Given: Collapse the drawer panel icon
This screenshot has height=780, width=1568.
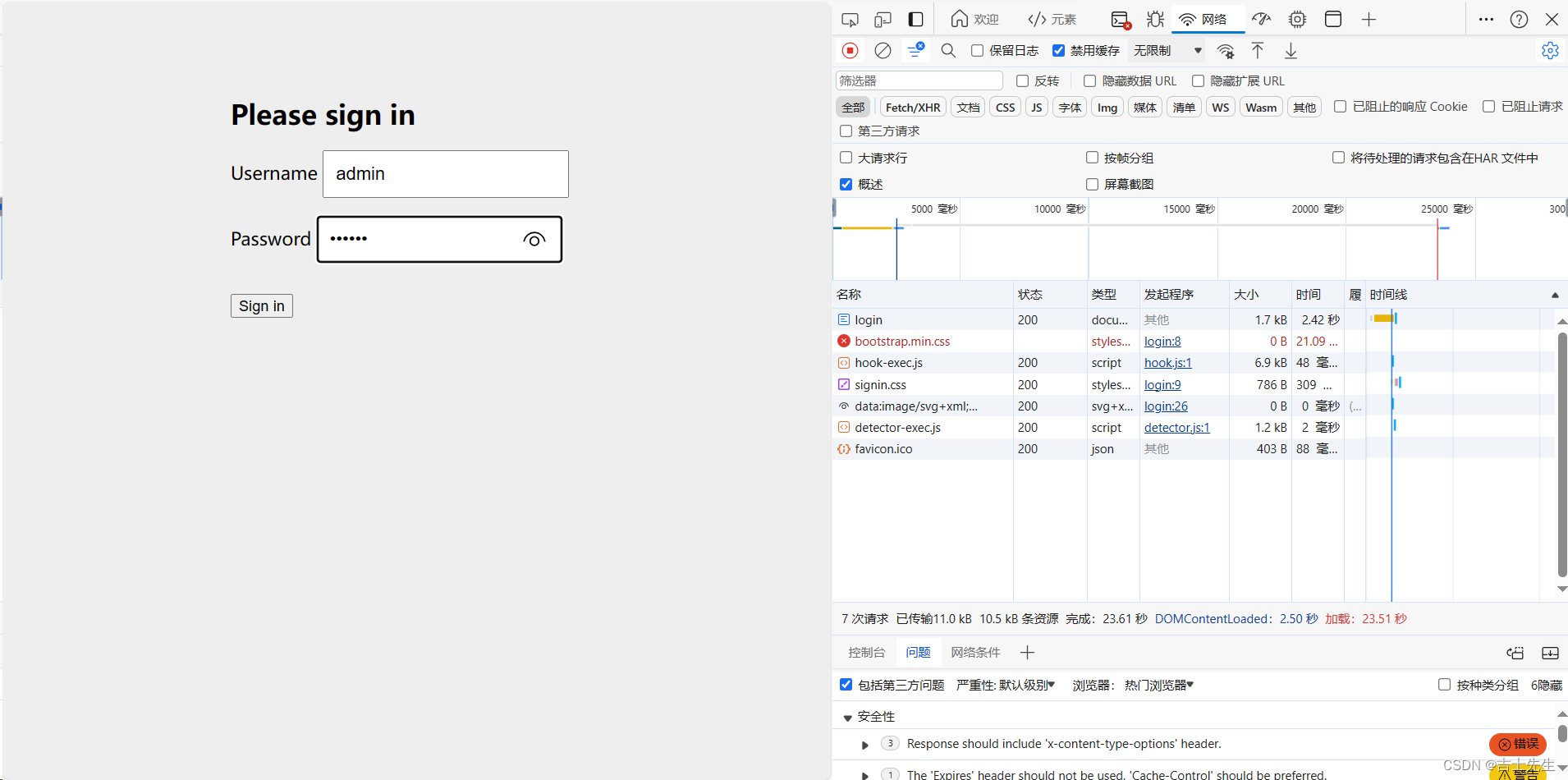Looking at the screenshot, I should 1550,653.
